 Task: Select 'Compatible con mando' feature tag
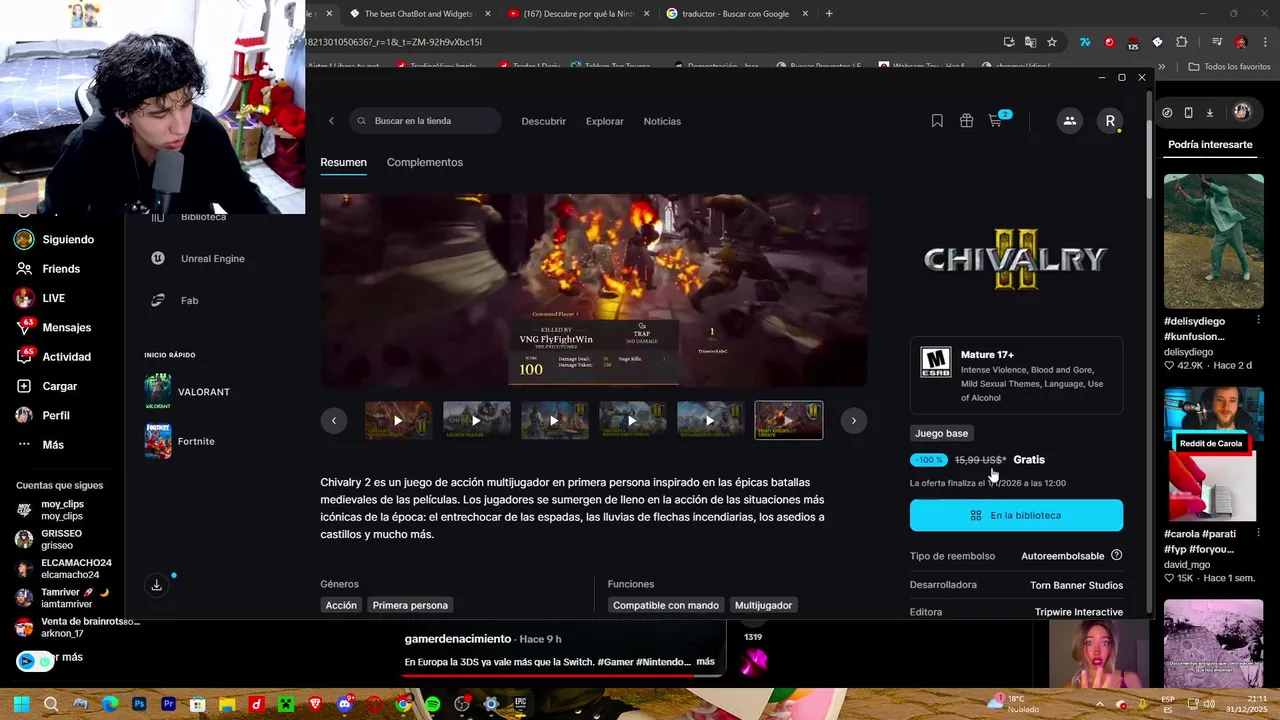pos(666,605)
